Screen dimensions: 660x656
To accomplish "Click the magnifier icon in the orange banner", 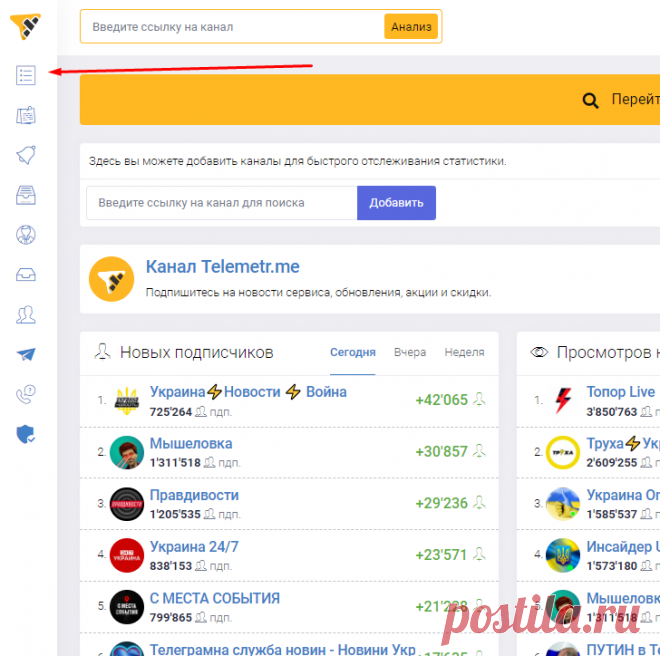I will 590,100.
